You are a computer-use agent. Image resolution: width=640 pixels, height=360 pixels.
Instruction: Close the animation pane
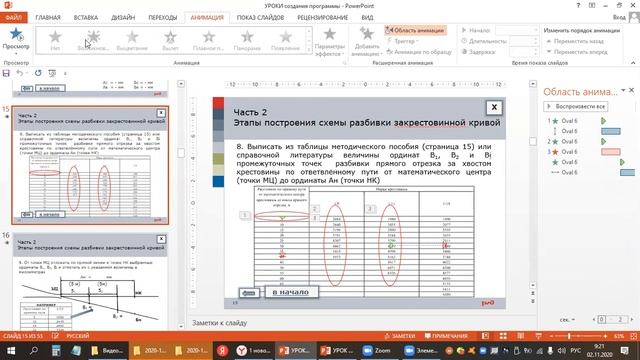[631, 90]
